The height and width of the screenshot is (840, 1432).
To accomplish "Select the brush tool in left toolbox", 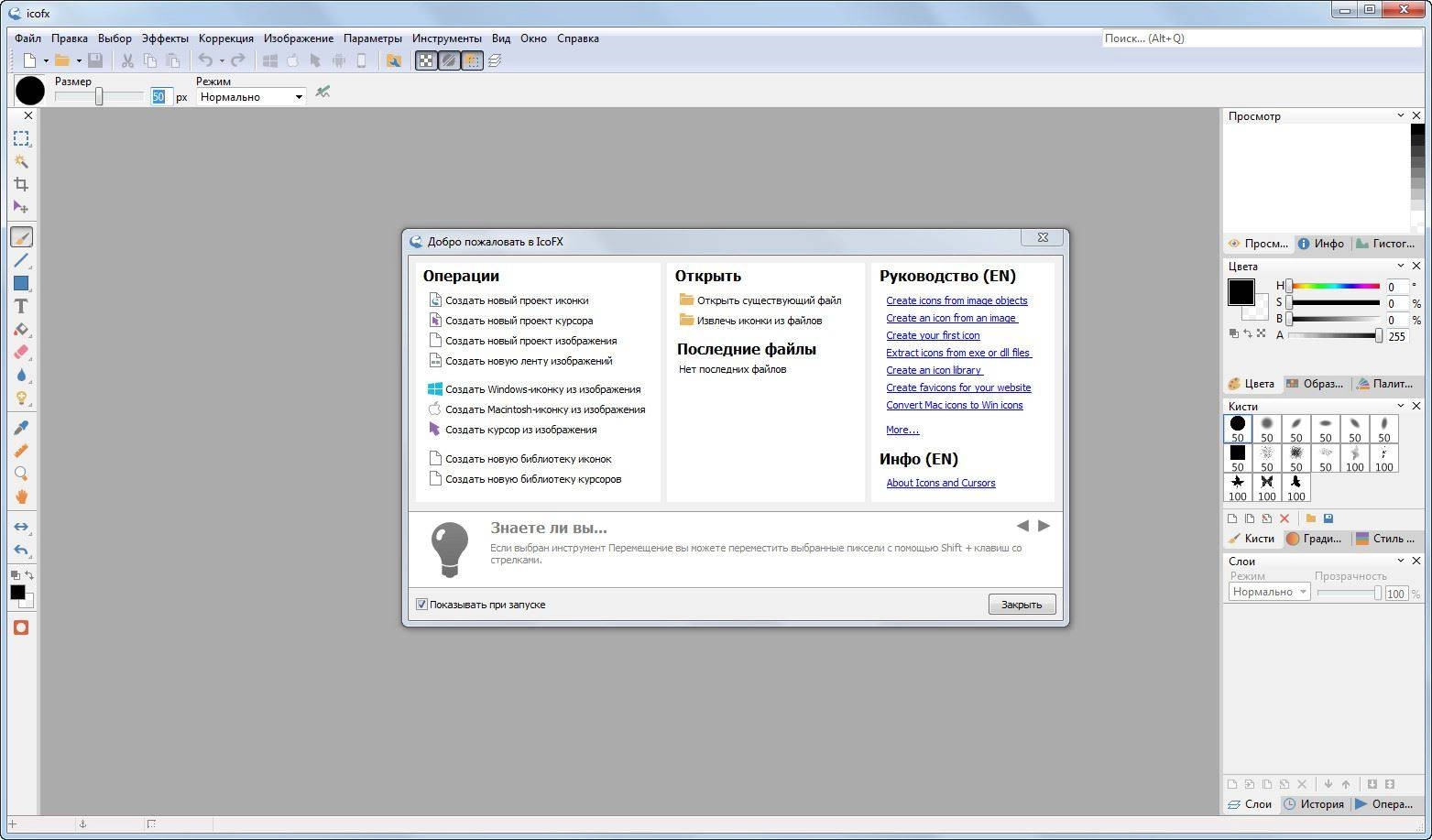I will click(21, 236).
